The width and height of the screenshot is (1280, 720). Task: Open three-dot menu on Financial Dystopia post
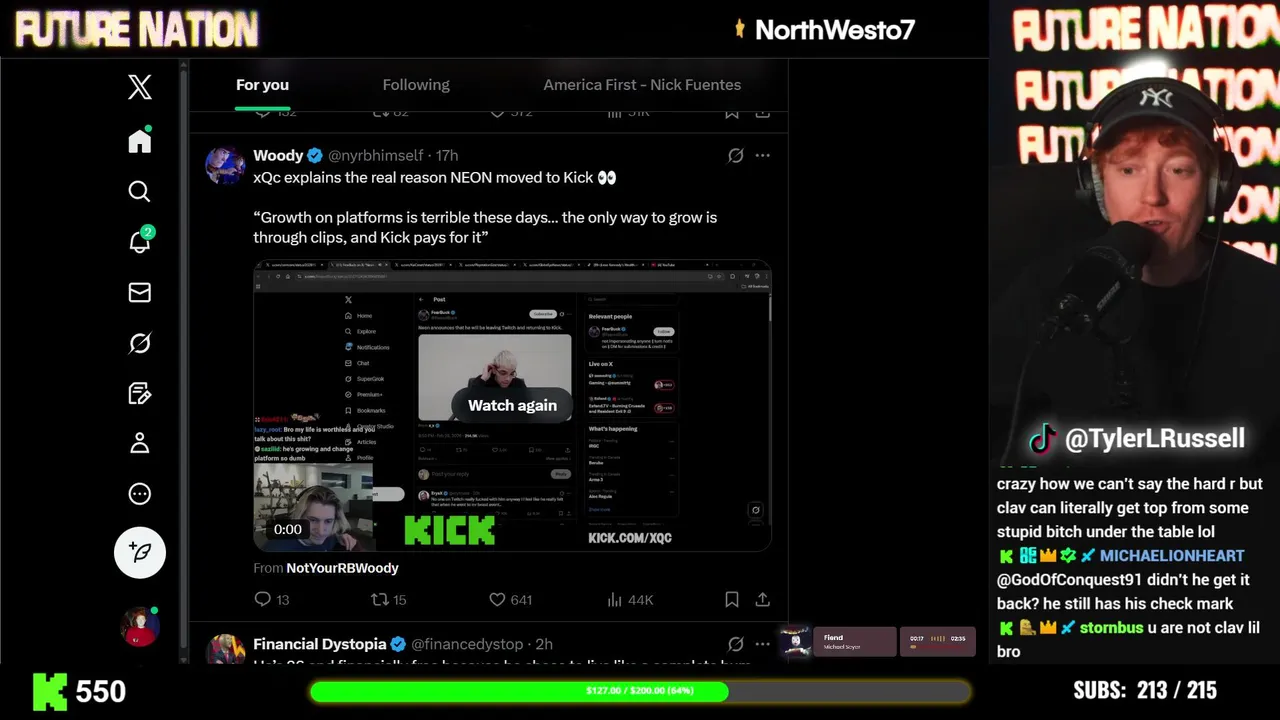pyautogui.click(x=763, y=644)
